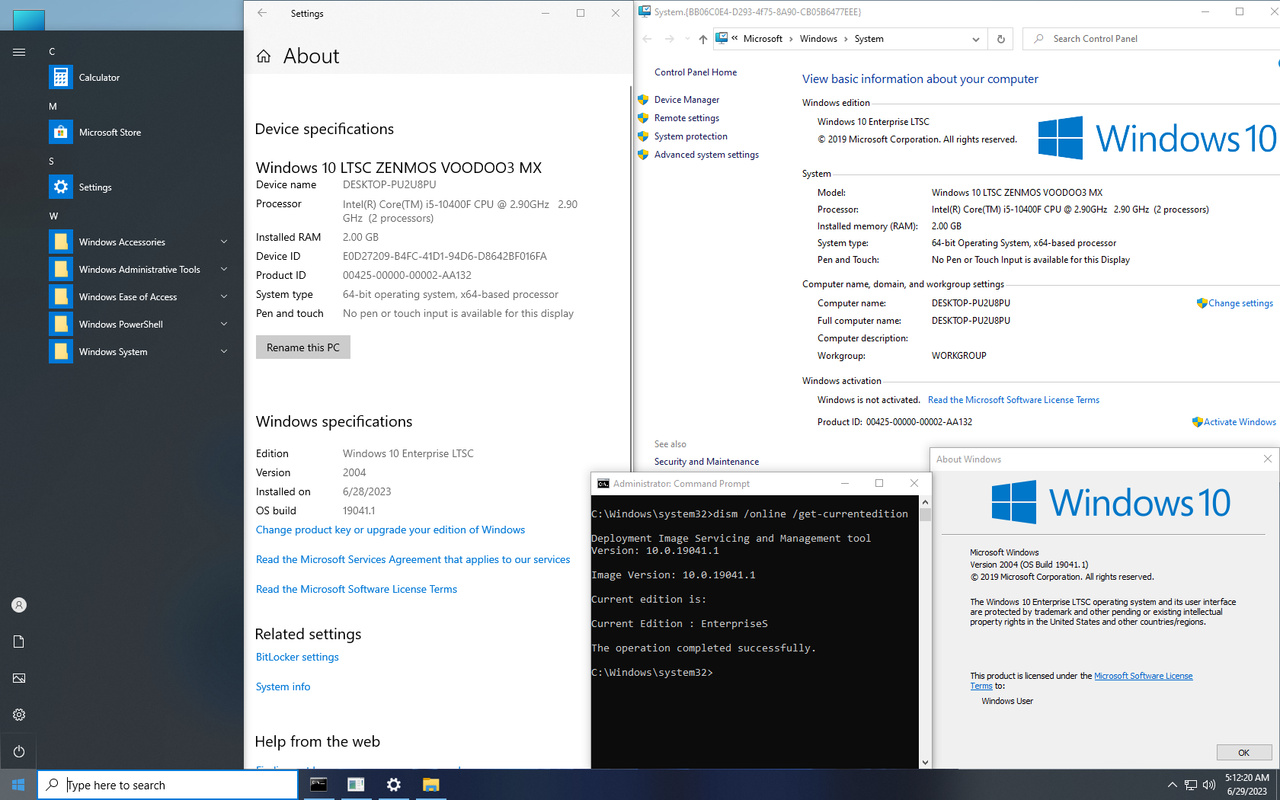
Task: Open Settings gear icon on taskbar
Action: click(x=393, y=785)
